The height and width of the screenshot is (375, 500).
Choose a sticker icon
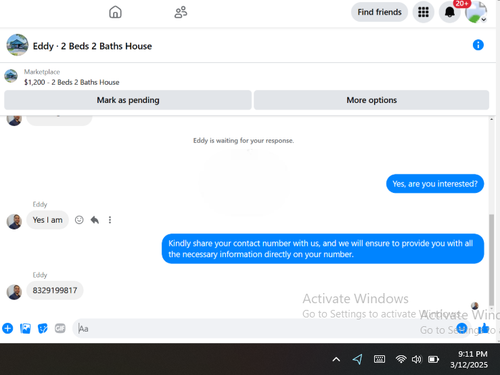click(x=43, y=328)
